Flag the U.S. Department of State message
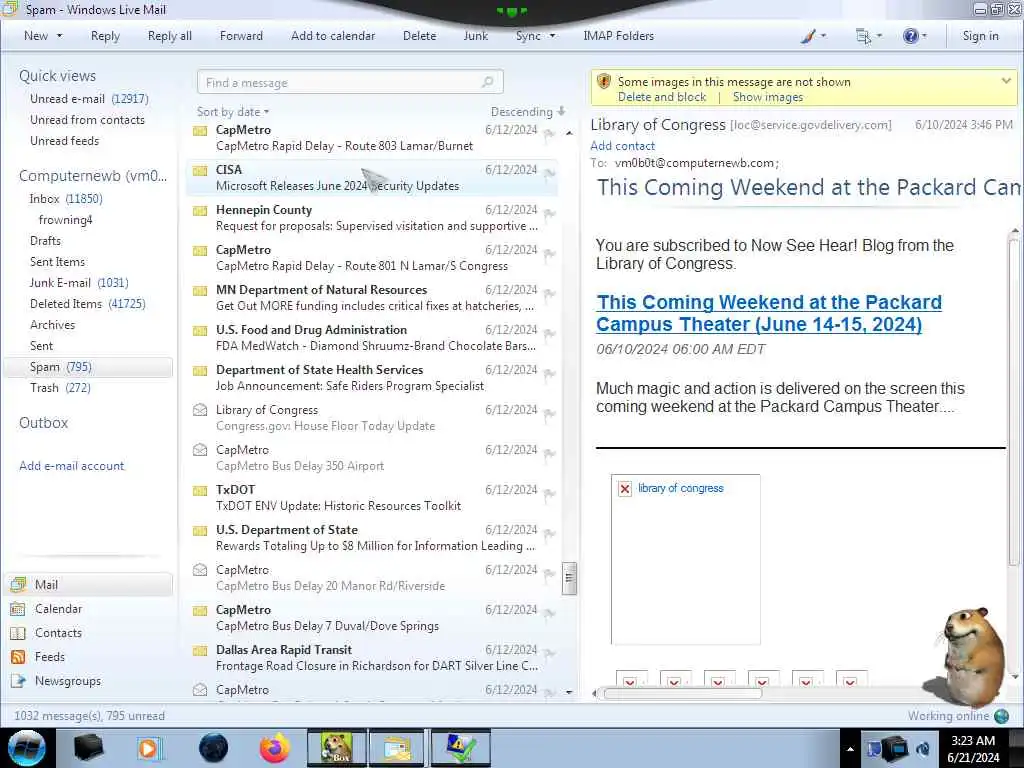The width and height of the screenshot is (1024, 768). coord(549,534)
